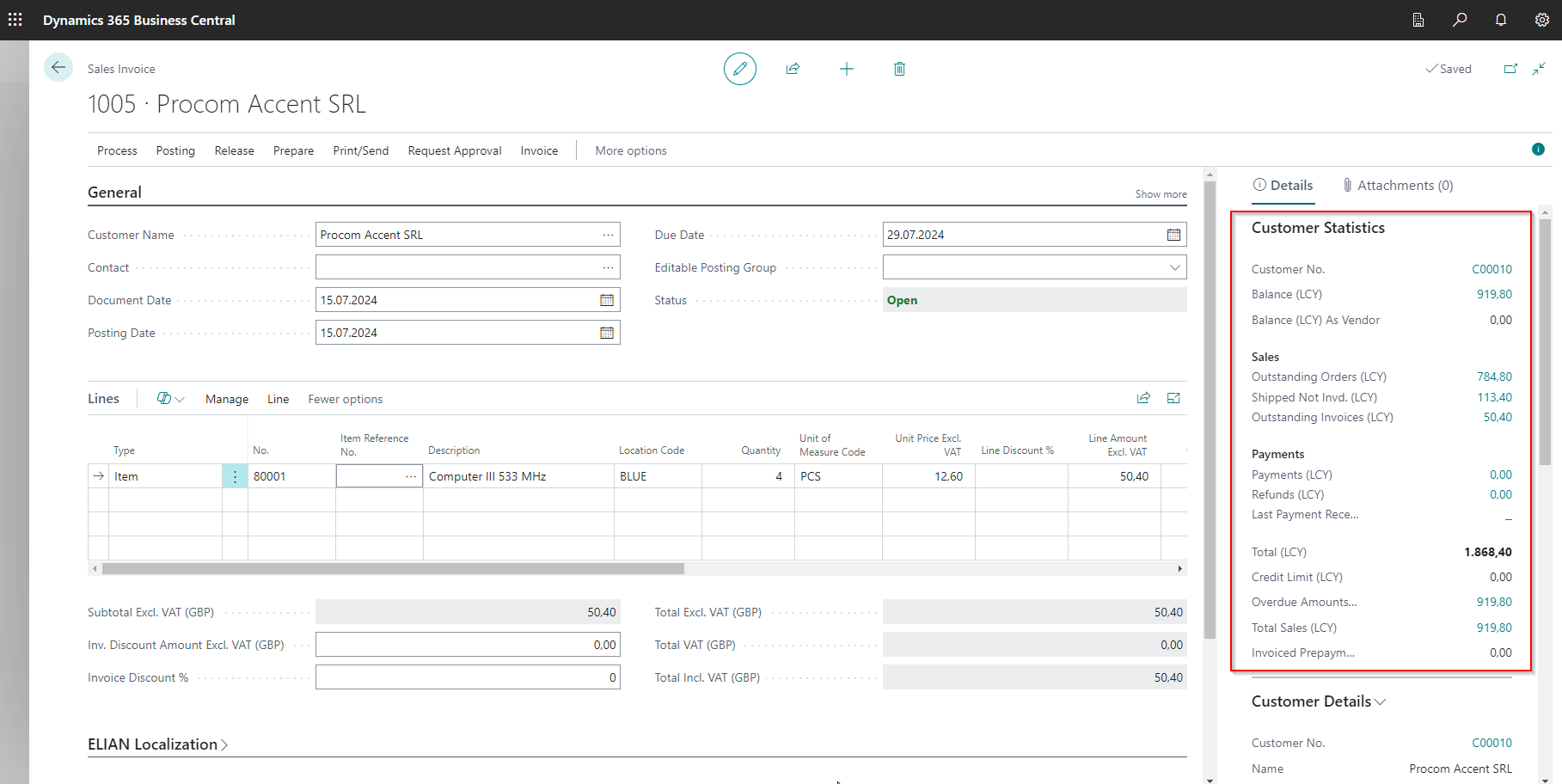Open the Manage menu in Lines
The image size is (1562, 784).
[227, 399]
